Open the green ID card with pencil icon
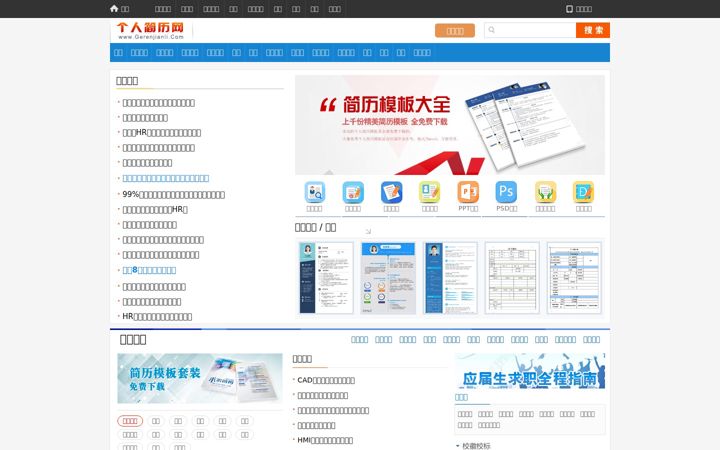The image size is (720, 450). click(x=430, y=192)
